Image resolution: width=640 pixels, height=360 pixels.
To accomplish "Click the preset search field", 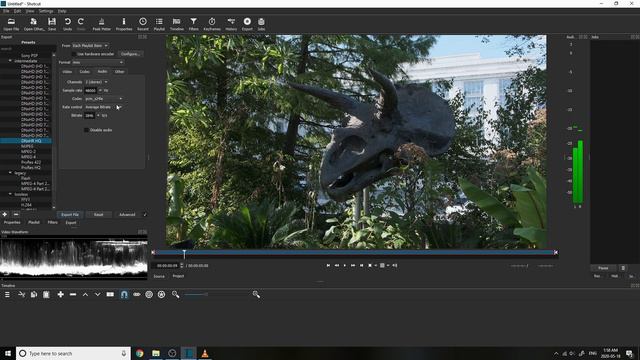I will point(28,49).
